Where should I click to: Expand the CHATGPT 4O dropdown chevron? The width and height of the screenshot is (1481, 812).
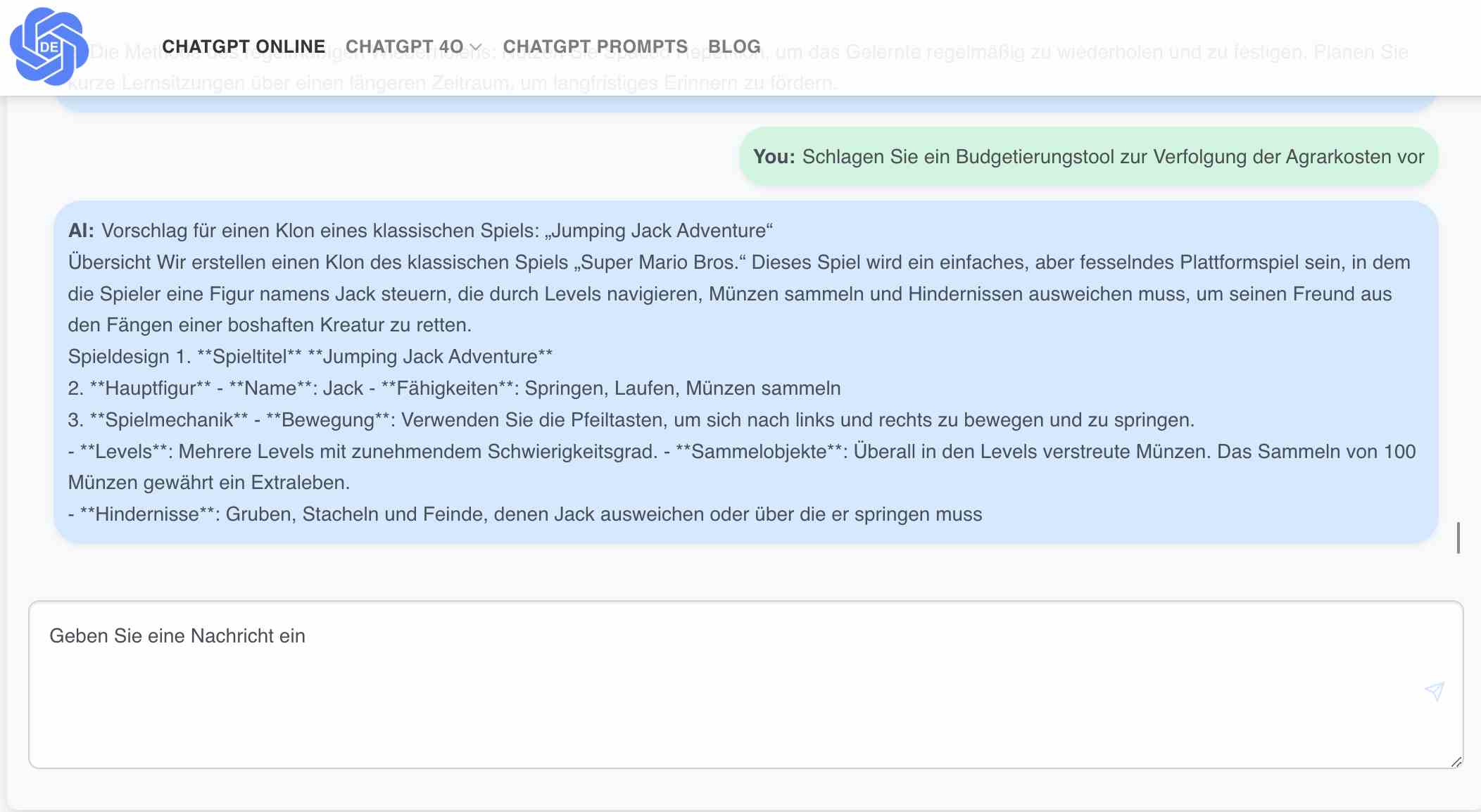click(476, 47)
